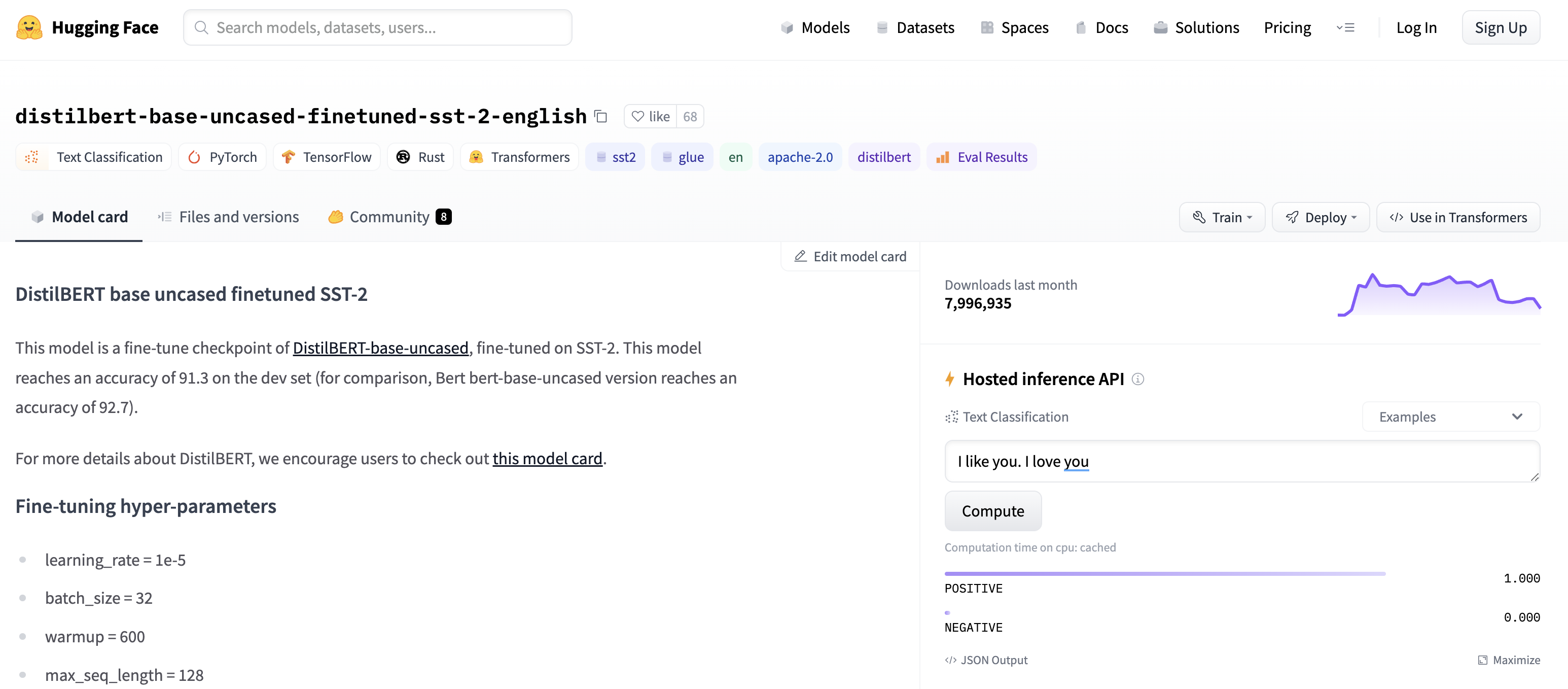Click the glue dataset tag icon
The width and height of the screenshot is (1568, 689).
[x=667, y=157]
